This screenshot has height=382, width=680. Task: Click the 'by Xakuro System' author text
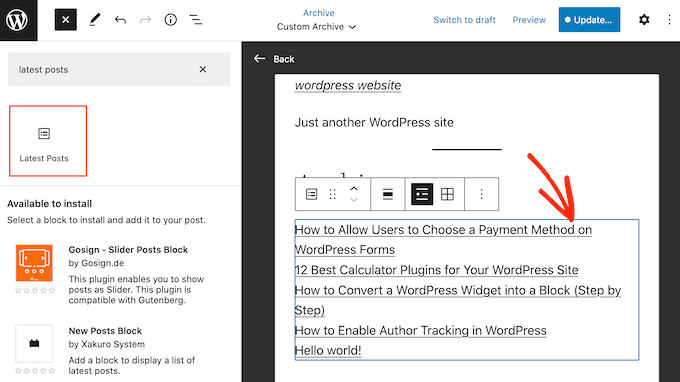point(107,344)
